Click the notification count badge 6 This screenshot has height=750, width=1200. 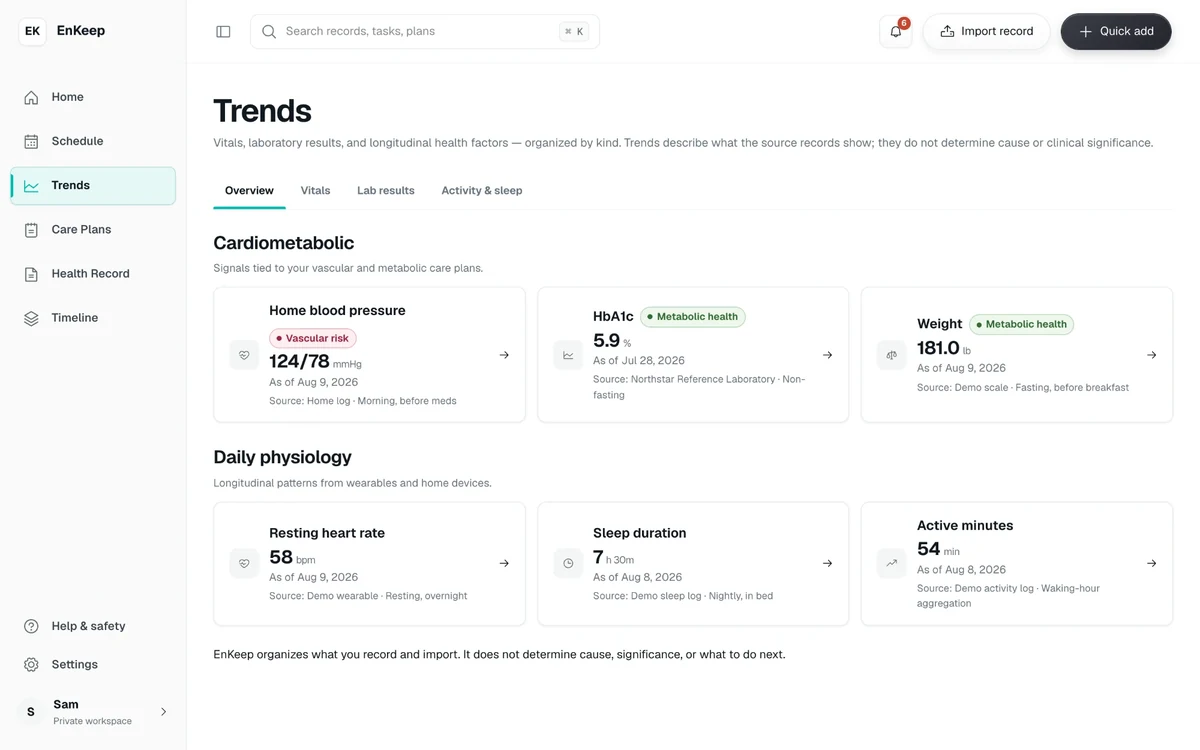[x=904, y=23]
